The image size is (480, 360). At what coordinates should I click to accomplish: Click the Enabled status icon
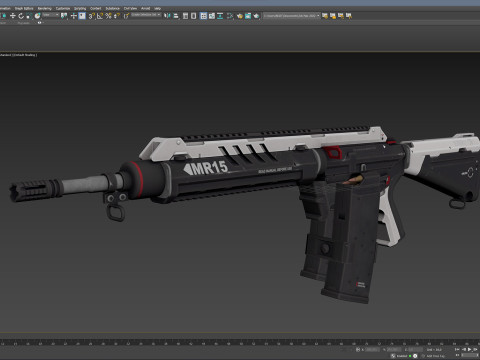[x=393, y=356]
